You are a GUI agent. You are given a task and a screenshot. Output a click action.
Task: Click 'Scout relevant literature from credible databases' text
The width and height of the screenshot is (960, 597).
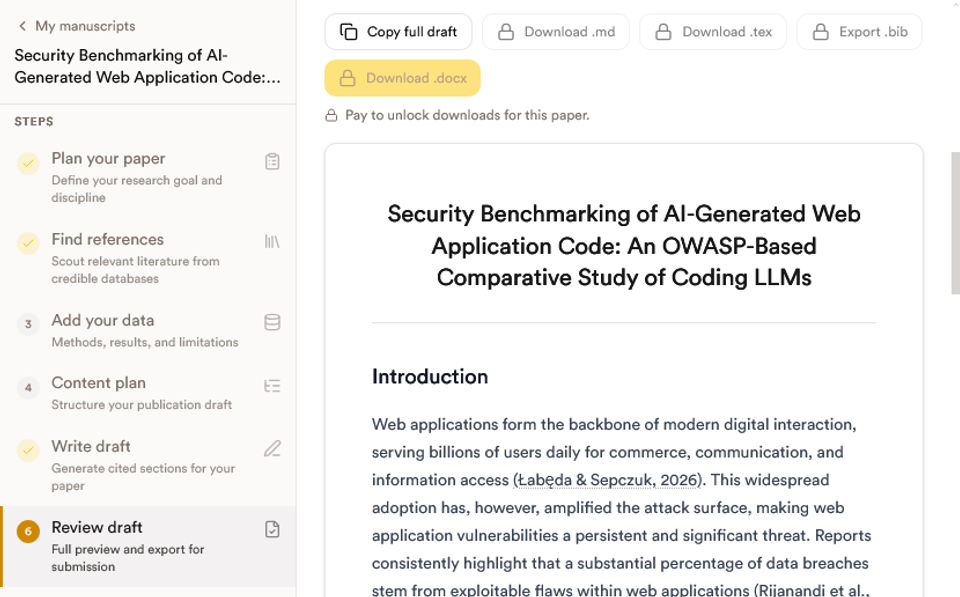click(135, 269)
